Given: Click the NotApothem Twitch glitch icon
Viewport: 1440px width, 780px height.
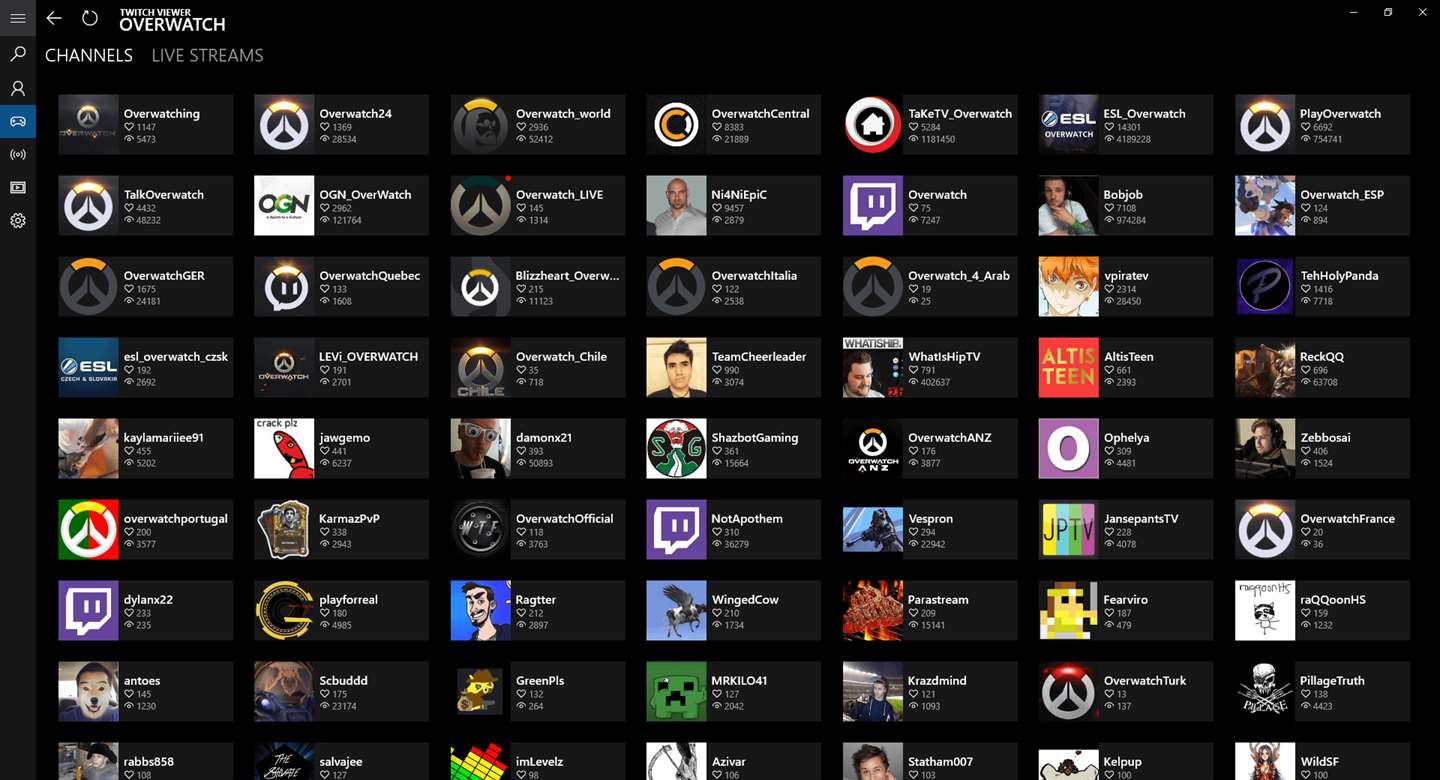Looking at the screenshot, I should tap(676, 530).
